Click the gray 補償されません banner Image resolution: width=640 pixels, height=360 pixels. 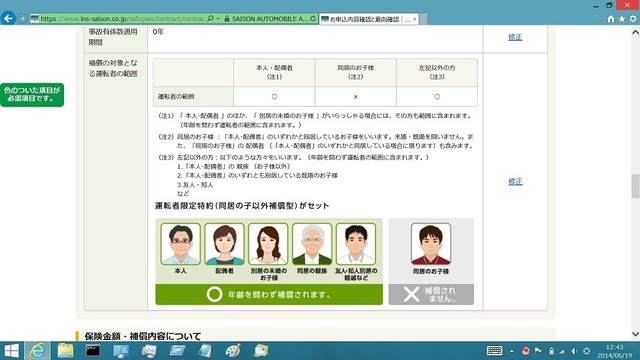point(431,294)
